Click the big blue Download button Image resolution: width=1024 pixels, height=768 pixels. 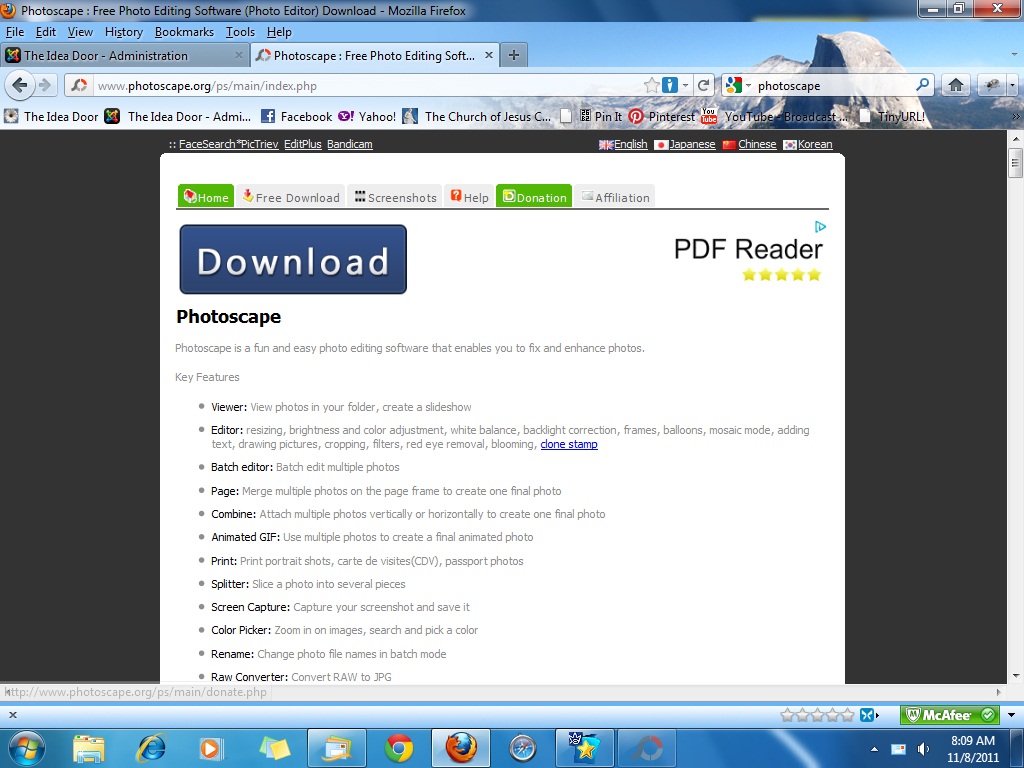pyautogui.click(x=293, y=259)
